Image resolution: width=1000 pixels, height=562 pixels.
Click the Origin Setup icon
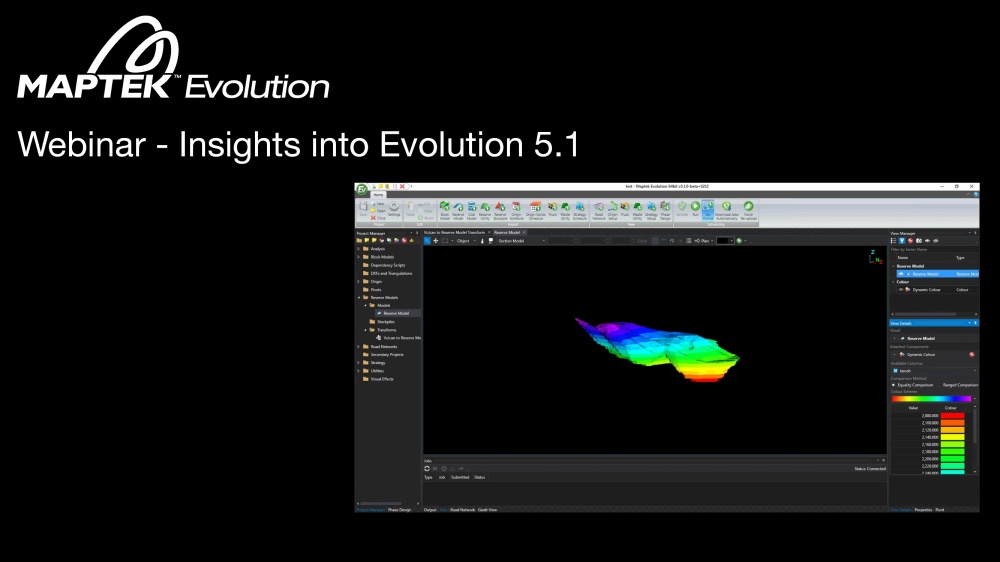(613, 211)
